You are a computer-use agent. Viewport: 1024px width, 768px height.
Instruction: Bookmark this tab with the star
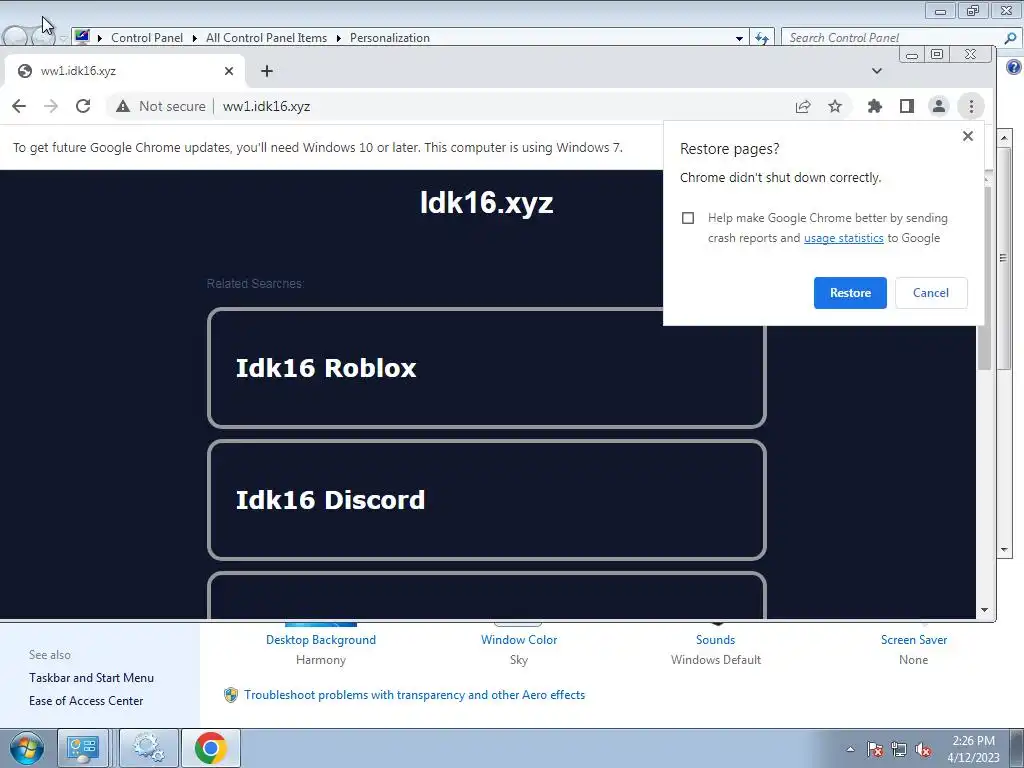(x=835, y=106)
